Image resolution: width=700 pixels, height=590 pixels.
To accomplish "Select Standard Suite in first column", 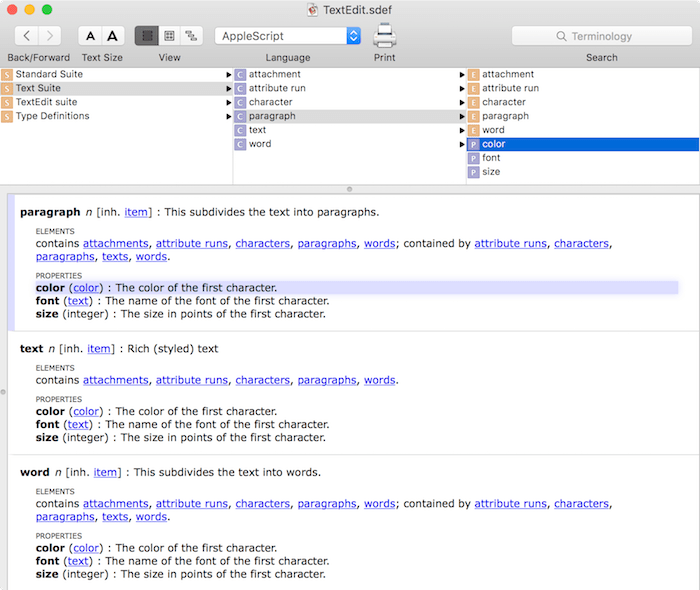I will tap(116, 74).
